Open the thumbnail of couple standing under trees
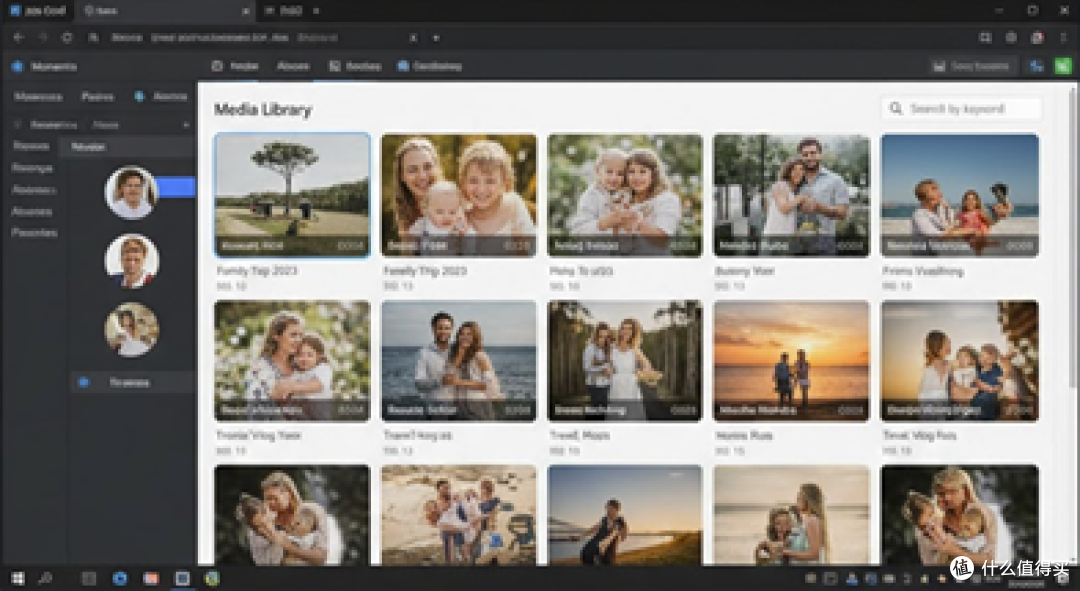Image resolution: width=1080 pixels, height=591 pixels. 791,195
